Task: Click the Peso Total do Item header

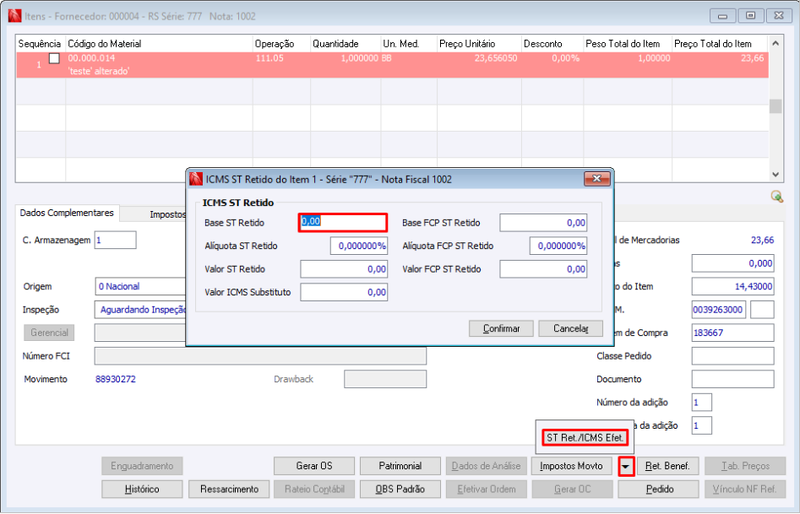Action: (628, 44)
